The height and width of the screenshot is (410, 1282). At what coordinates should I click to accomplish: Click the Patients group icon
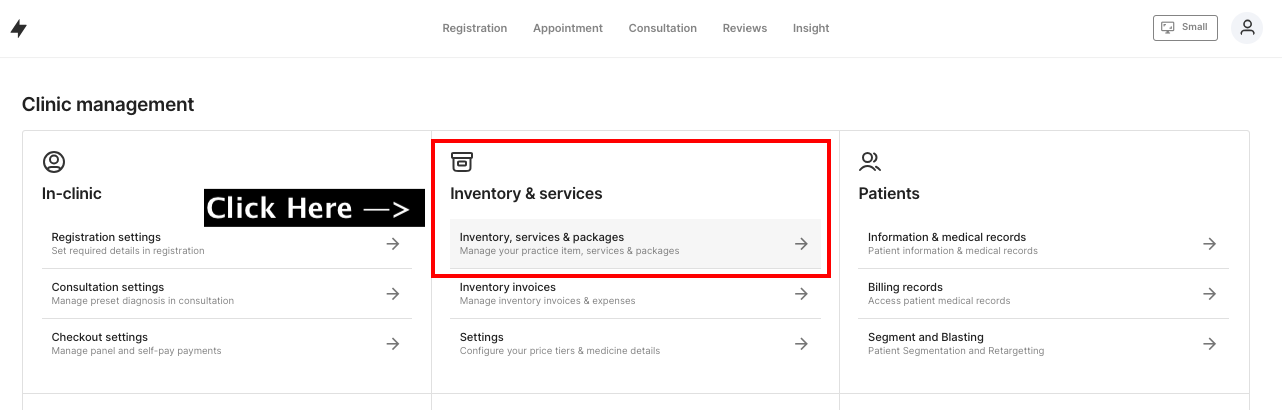[870, 162]
